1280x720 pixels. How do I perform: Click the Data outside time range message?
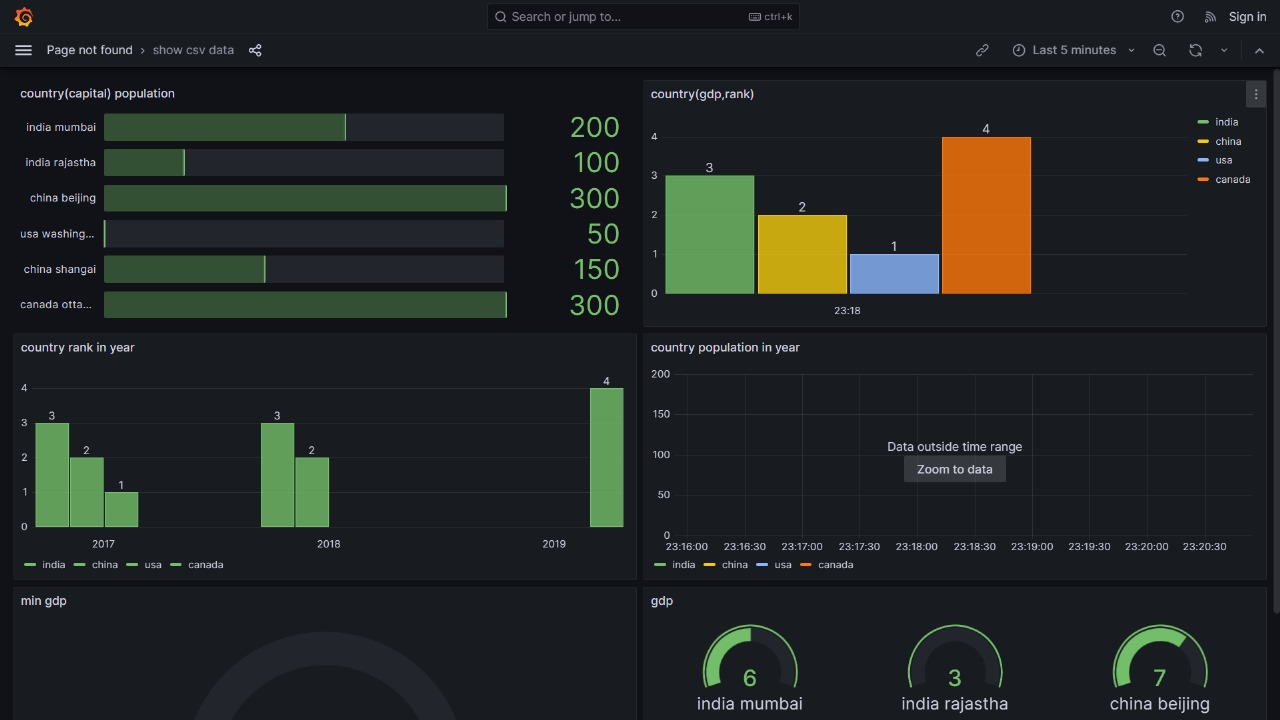[x=955, y=447]
